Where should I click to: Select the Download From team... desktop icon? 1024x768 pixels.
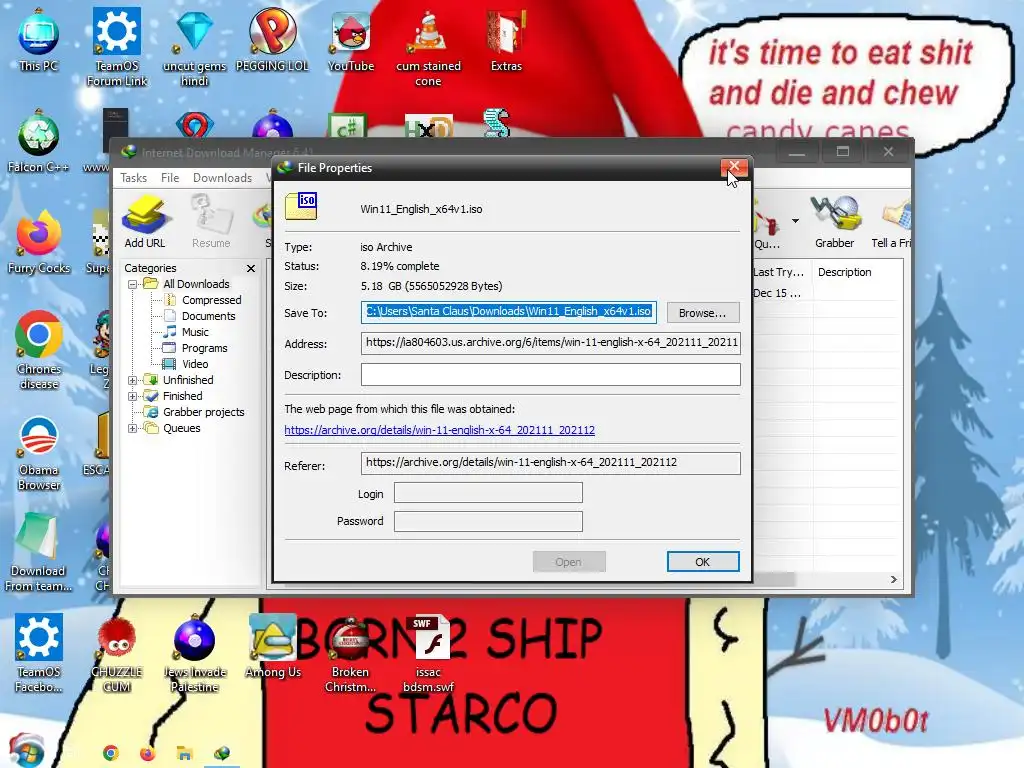[39, 552]
